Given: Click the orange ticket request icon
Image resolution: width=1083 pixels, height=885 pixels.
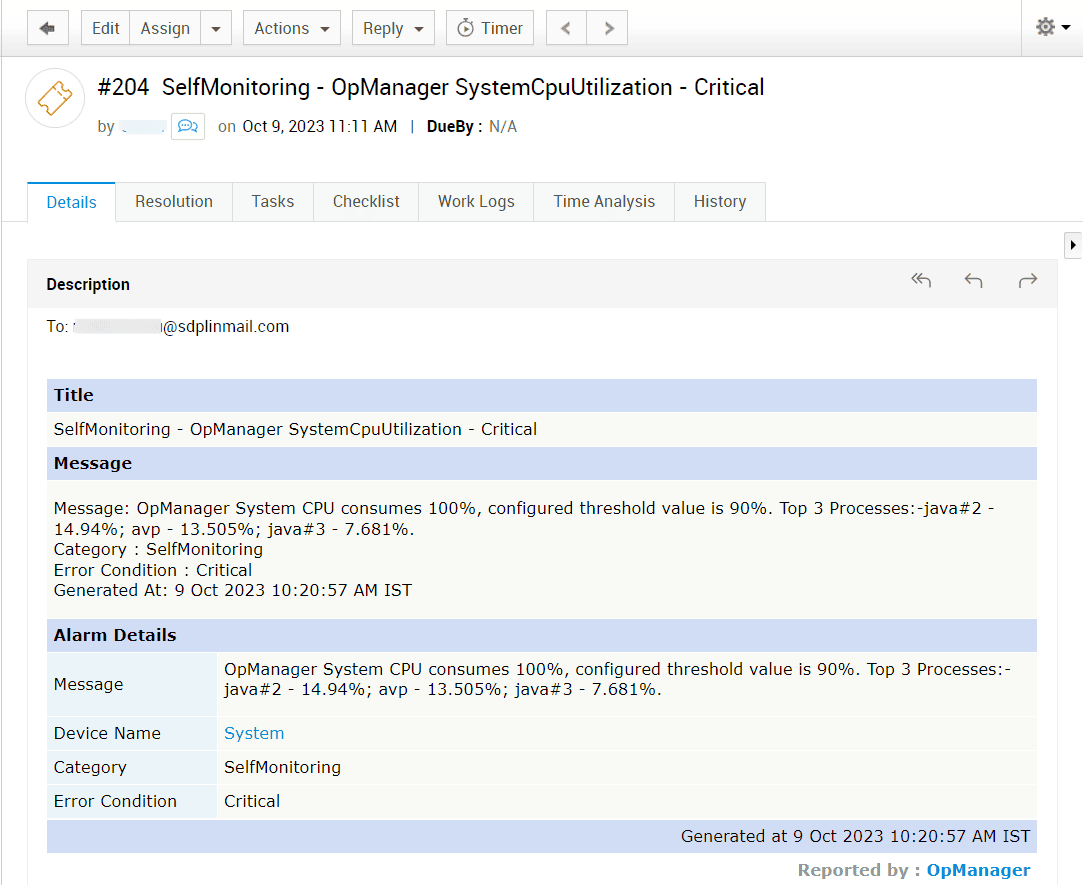Looking at the screenshot, I should (55, 98).
